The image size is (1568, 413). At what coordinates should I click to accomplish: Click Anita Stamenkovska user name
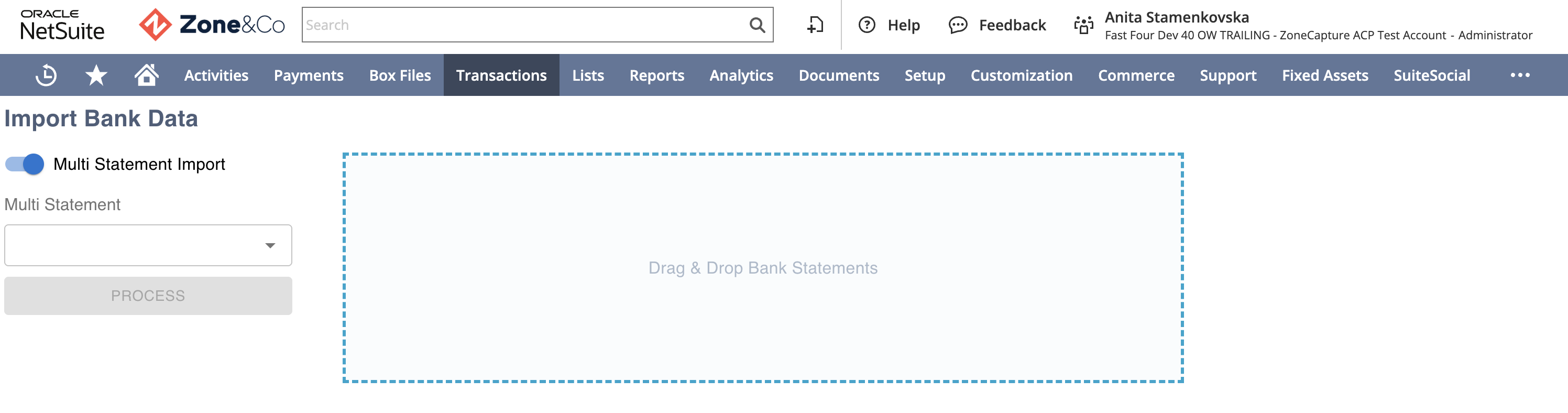coord(1177,17)
